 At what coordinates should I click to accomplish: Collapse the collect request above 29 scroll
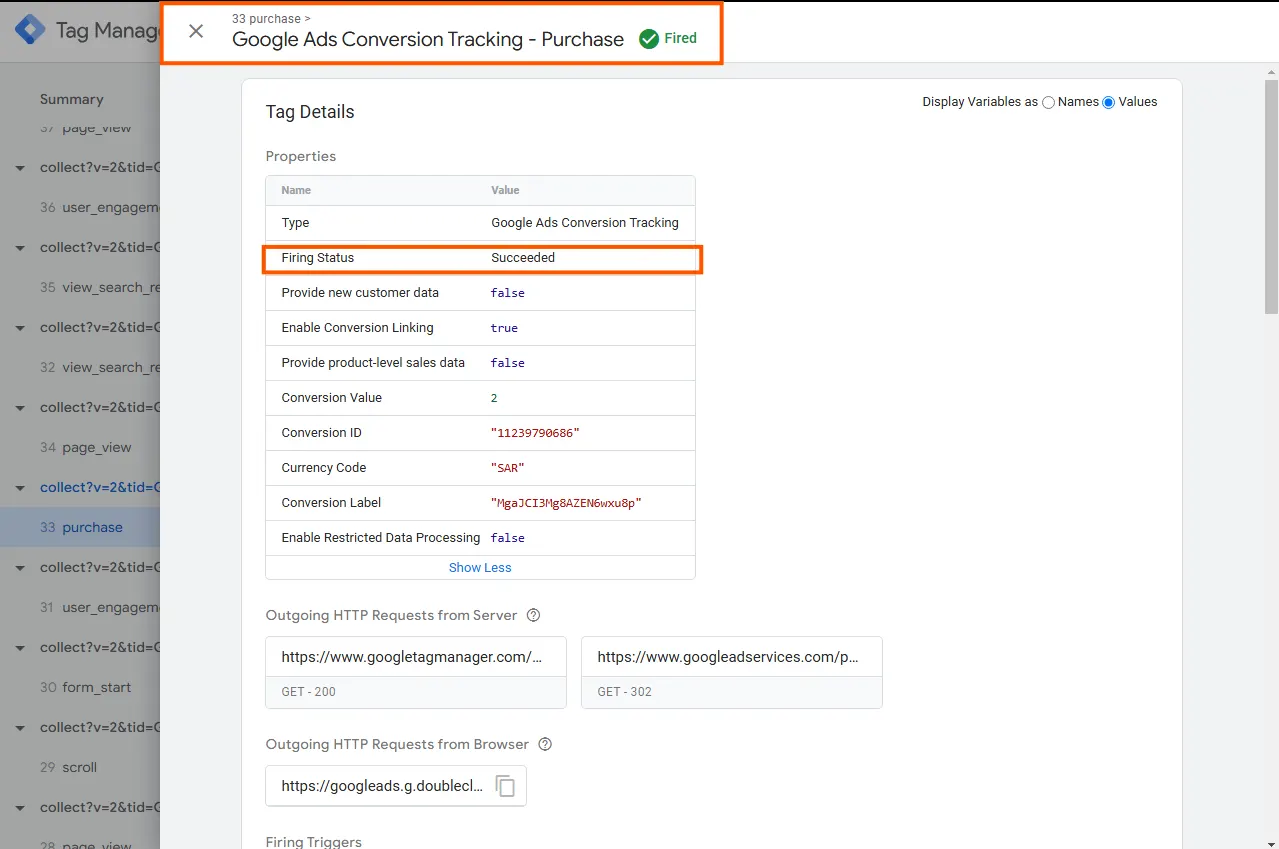click(x=20, y=728)
